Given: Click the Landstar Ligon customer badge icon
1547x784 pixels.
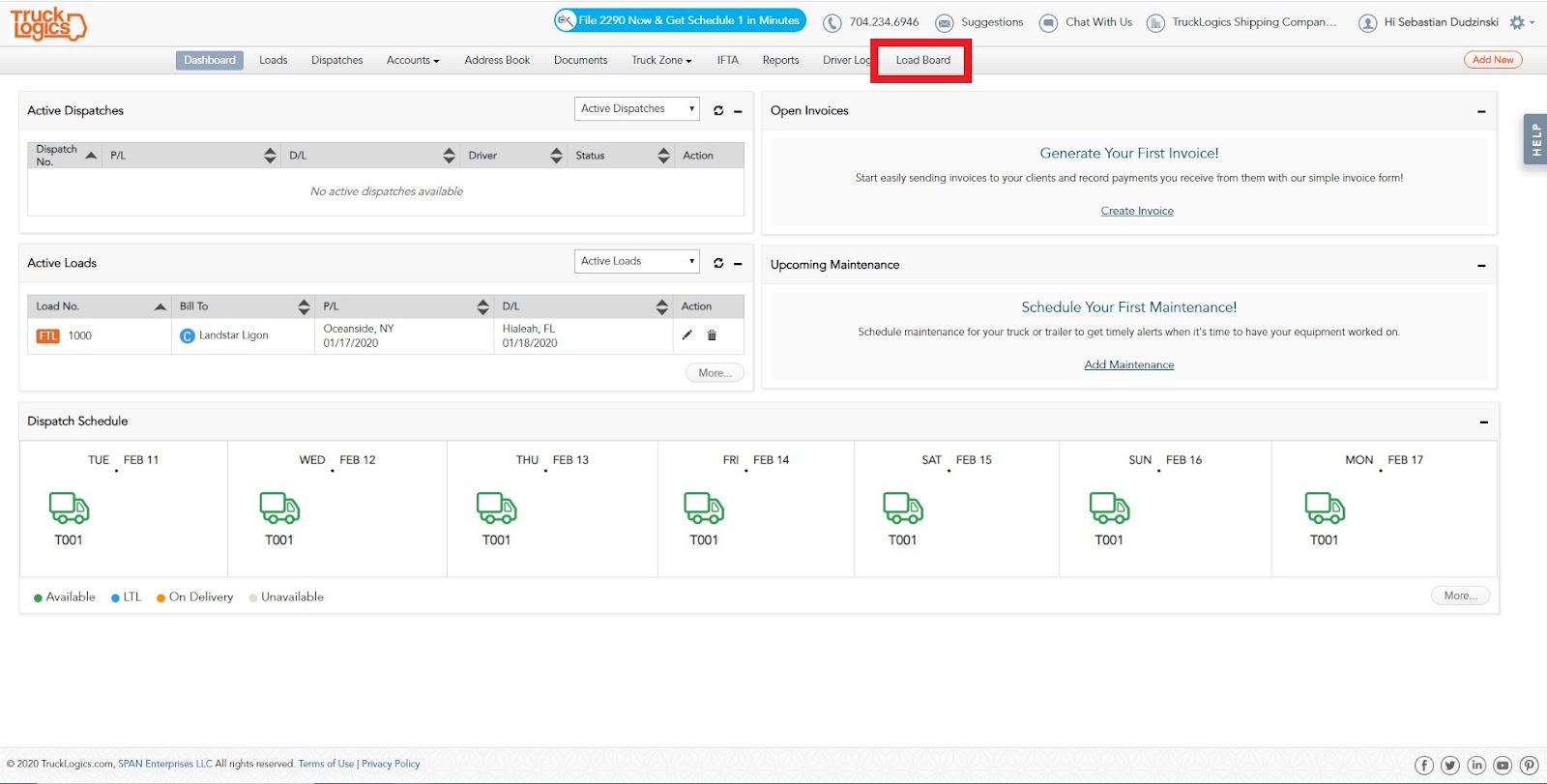Looking at the screenshot, I should click(188, 336).
